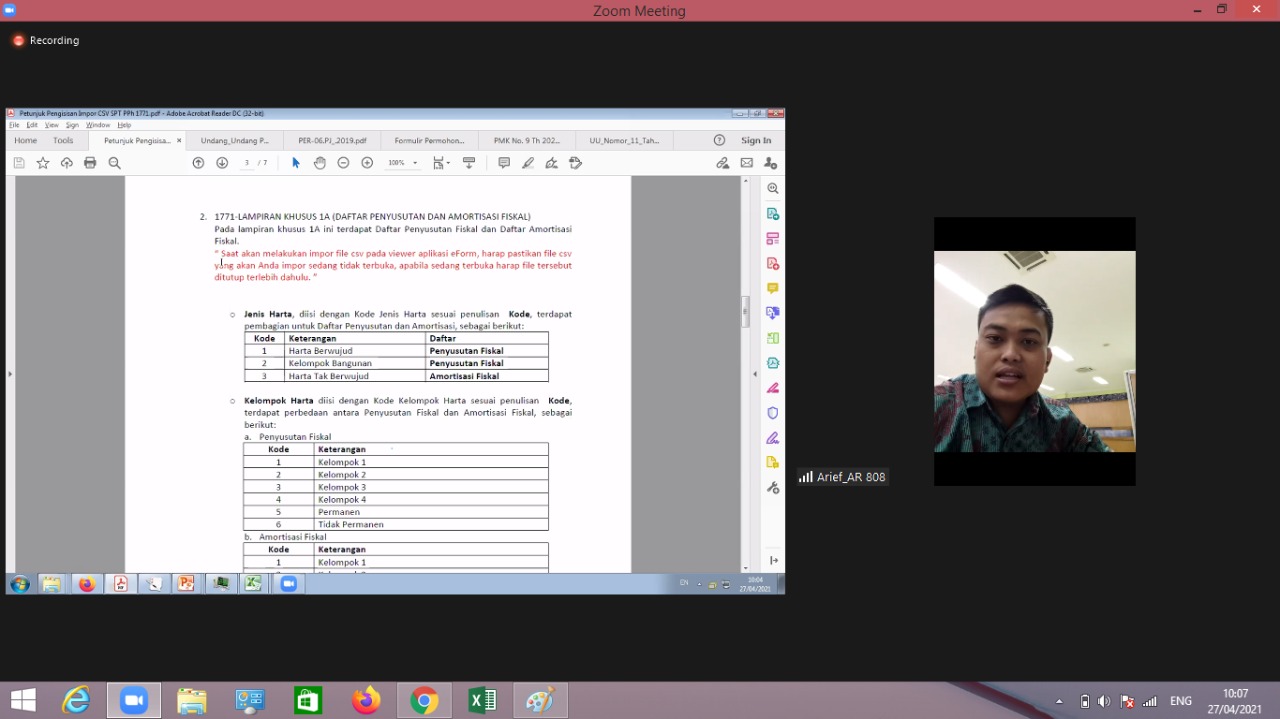1280x719 pixels.
Task: Select the hand pan tool
Action: click(320, 163)
